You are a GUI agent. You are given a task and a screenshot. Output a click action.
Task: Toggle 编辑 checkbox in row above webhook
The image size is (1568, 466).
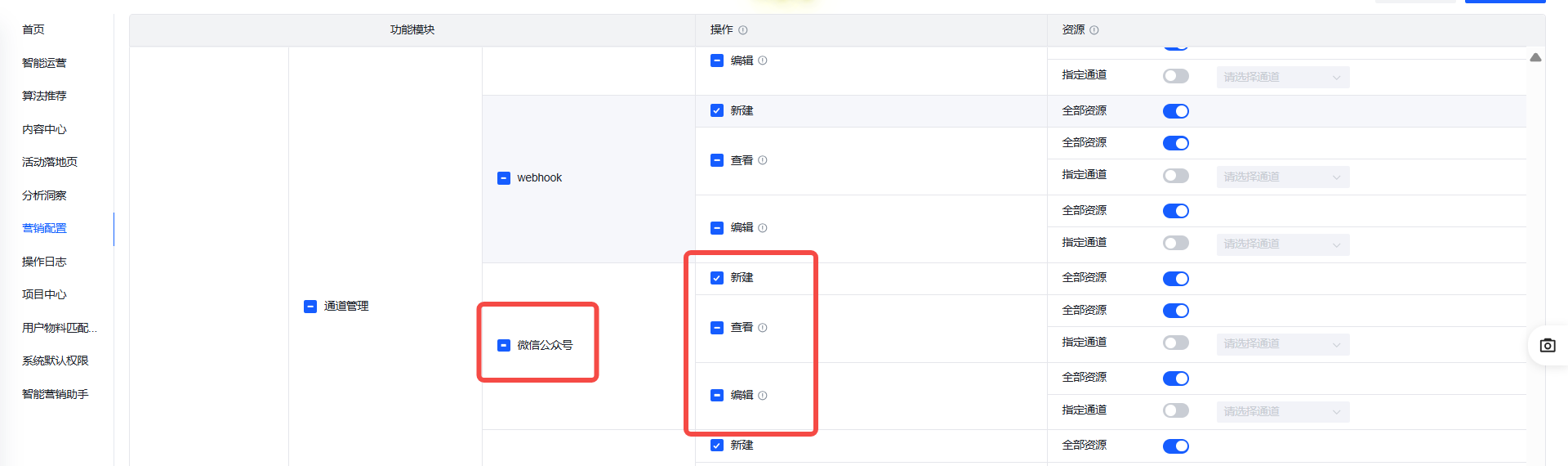(x=717, y=60)
